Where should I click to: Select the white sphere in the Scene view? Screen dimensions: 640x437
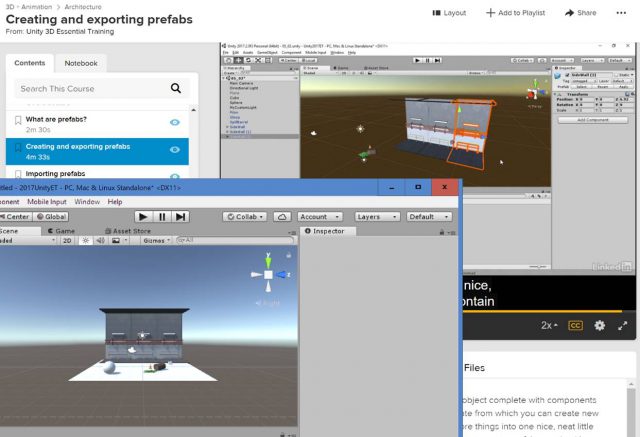pos(109,367)
